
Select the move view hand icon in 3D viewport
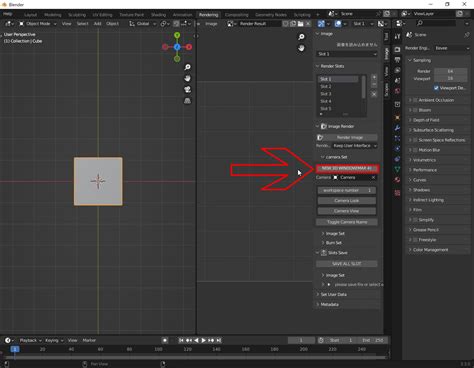[x=188, y=78]
